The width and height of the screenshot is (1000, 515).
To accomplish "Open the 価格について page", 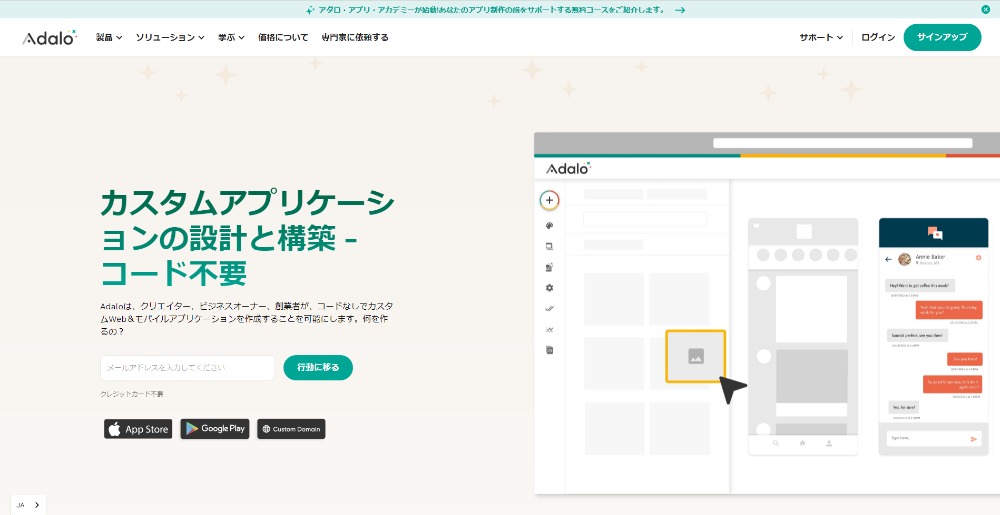I will (283, 38).
